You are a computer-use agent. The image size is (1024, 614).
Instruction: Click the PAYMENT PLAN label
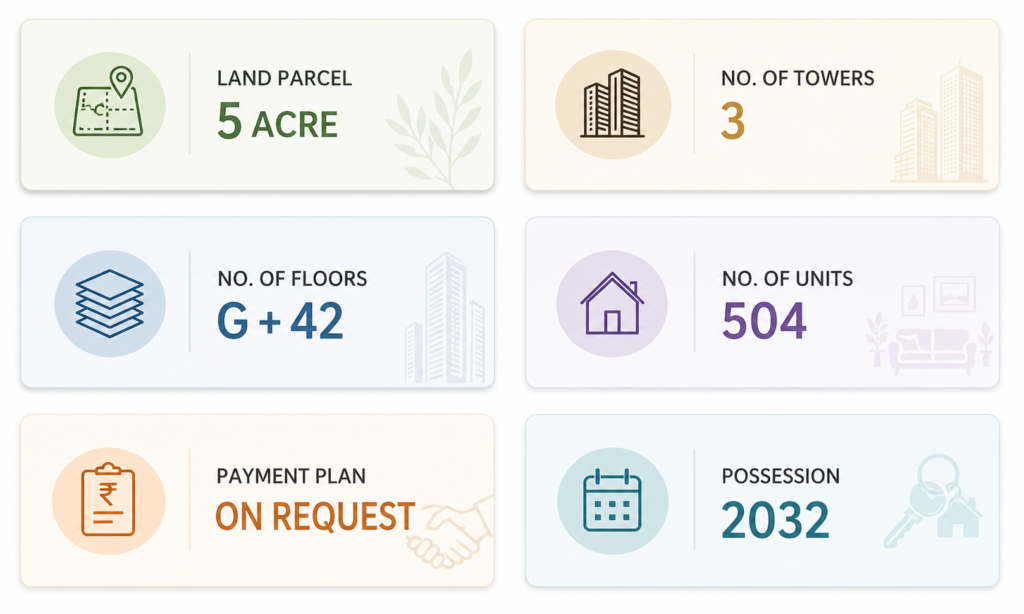pos(291,476)
